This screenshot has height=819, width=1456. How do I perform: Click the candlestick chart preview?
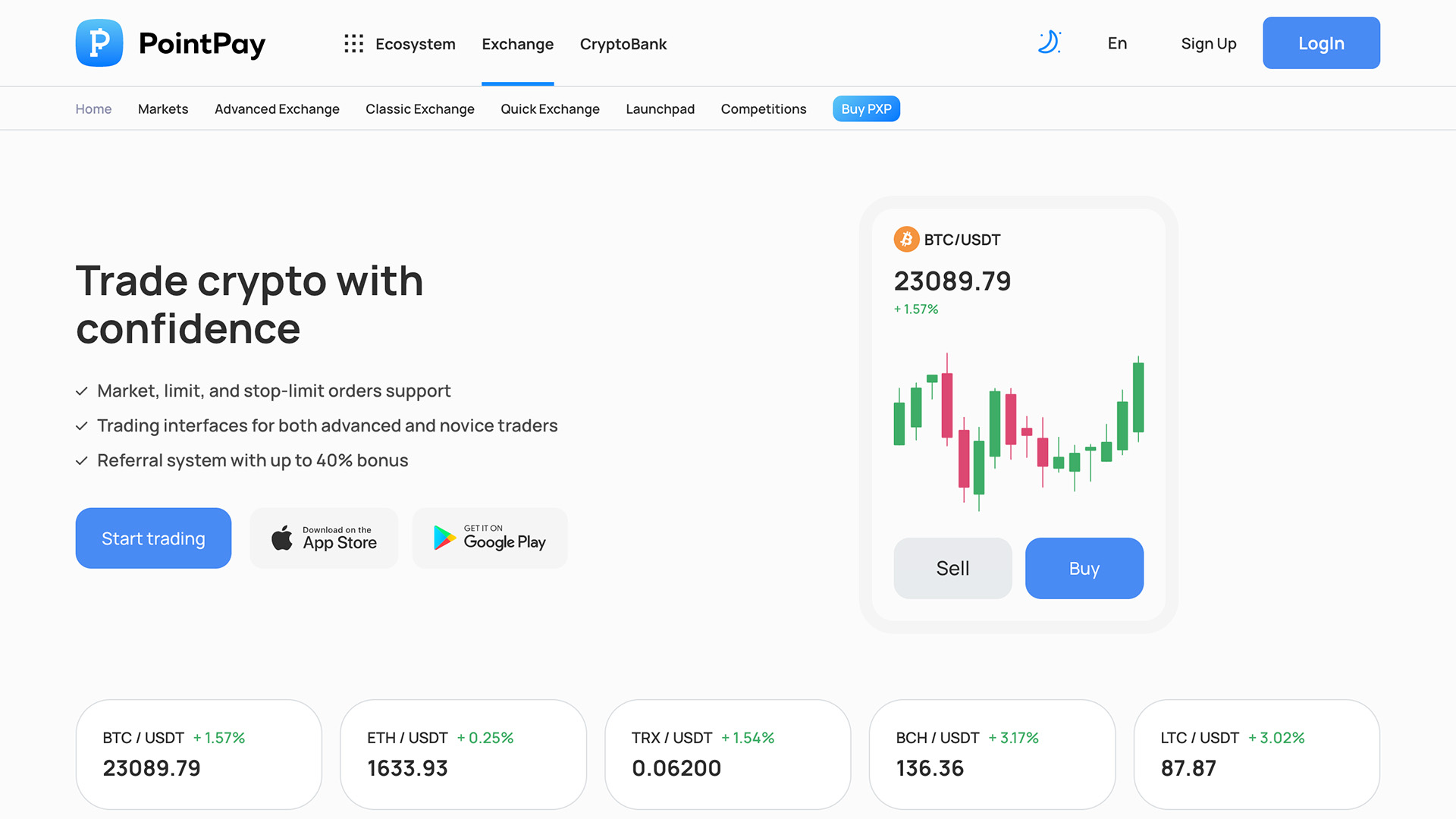tap(1018, 432)
